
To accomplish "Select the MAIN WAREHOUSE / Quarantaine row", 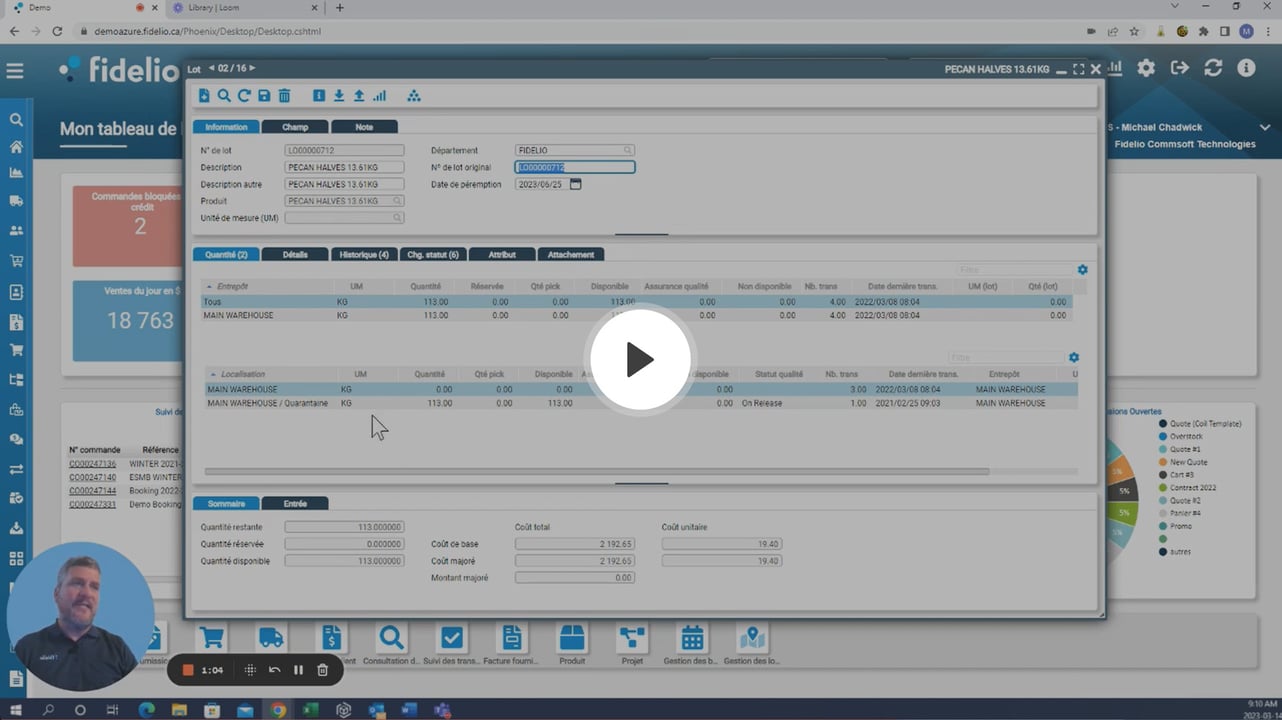I will [x=641, y=403].
